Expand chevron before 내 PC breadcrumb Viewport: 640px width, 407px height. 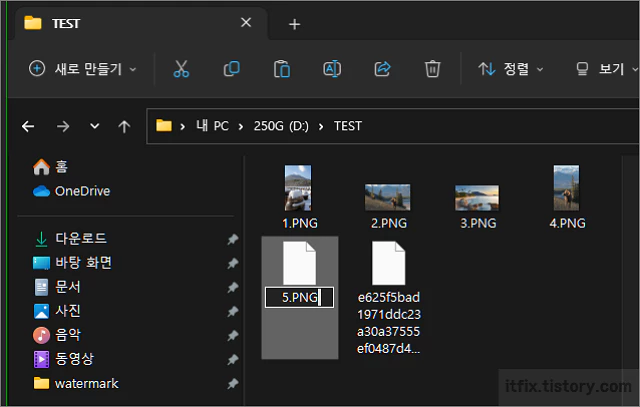(x=182, y=127)
